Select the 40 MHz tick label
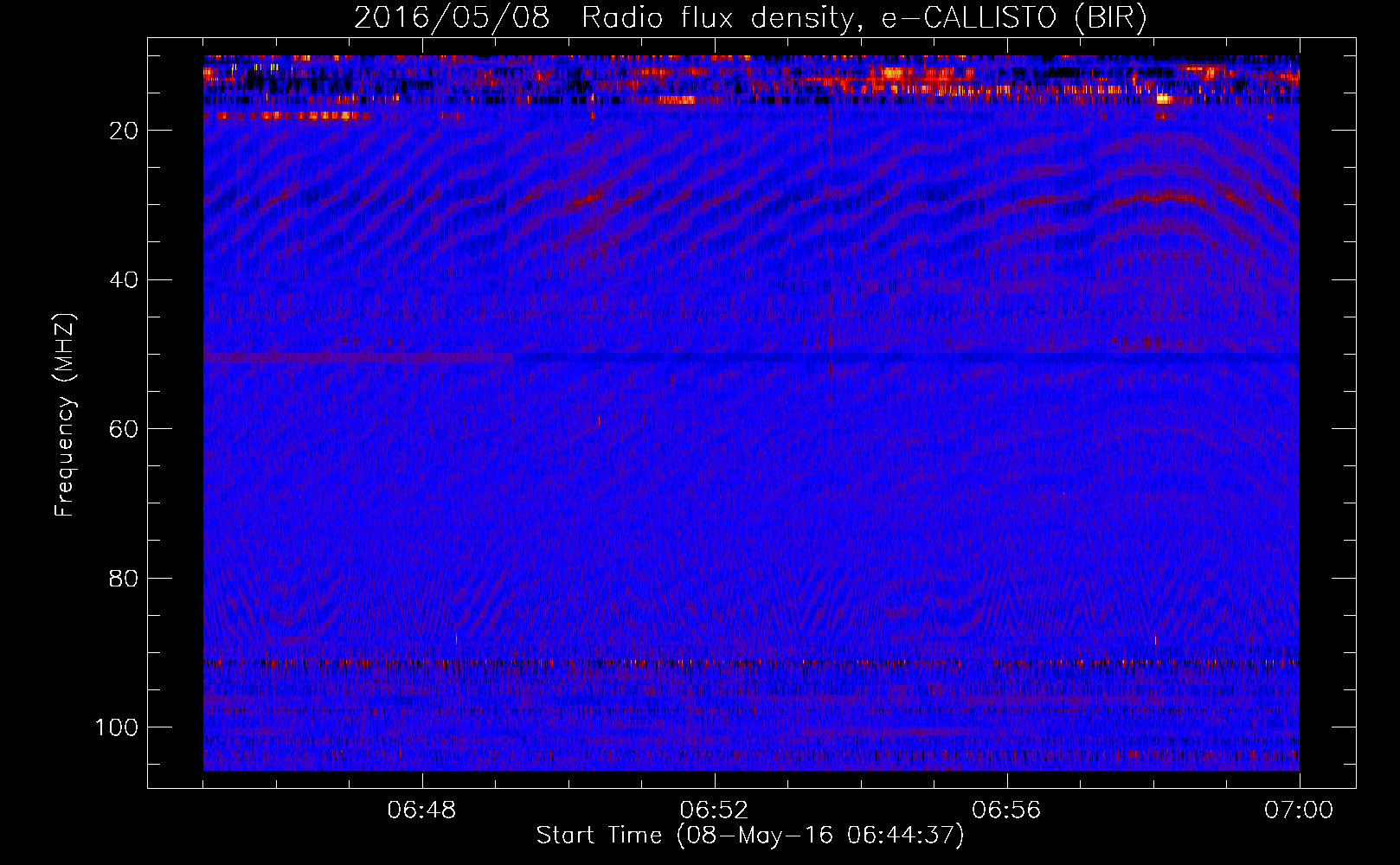The height and width of the screenshot is (865, 1400). tap(123, 280)
